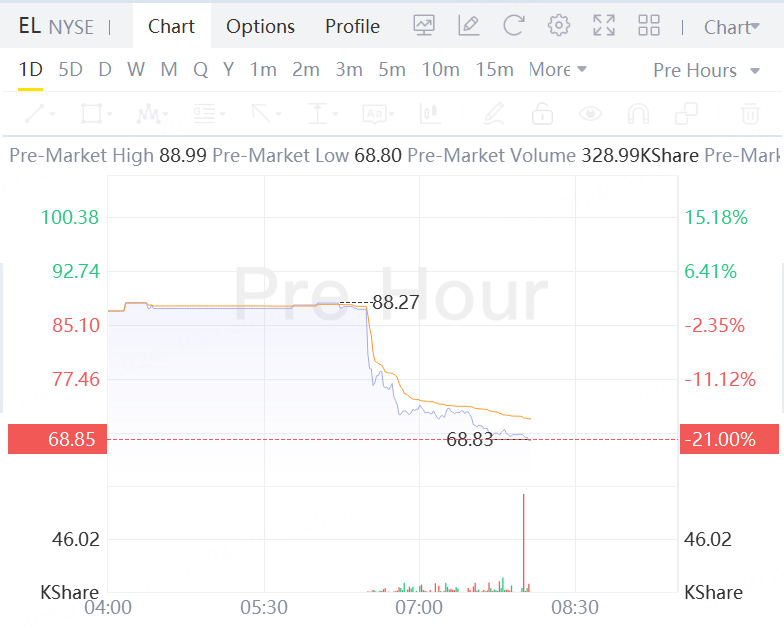
Task: Switch to the Profile tab
Action: pyautogui.click(x=352, y=26)
